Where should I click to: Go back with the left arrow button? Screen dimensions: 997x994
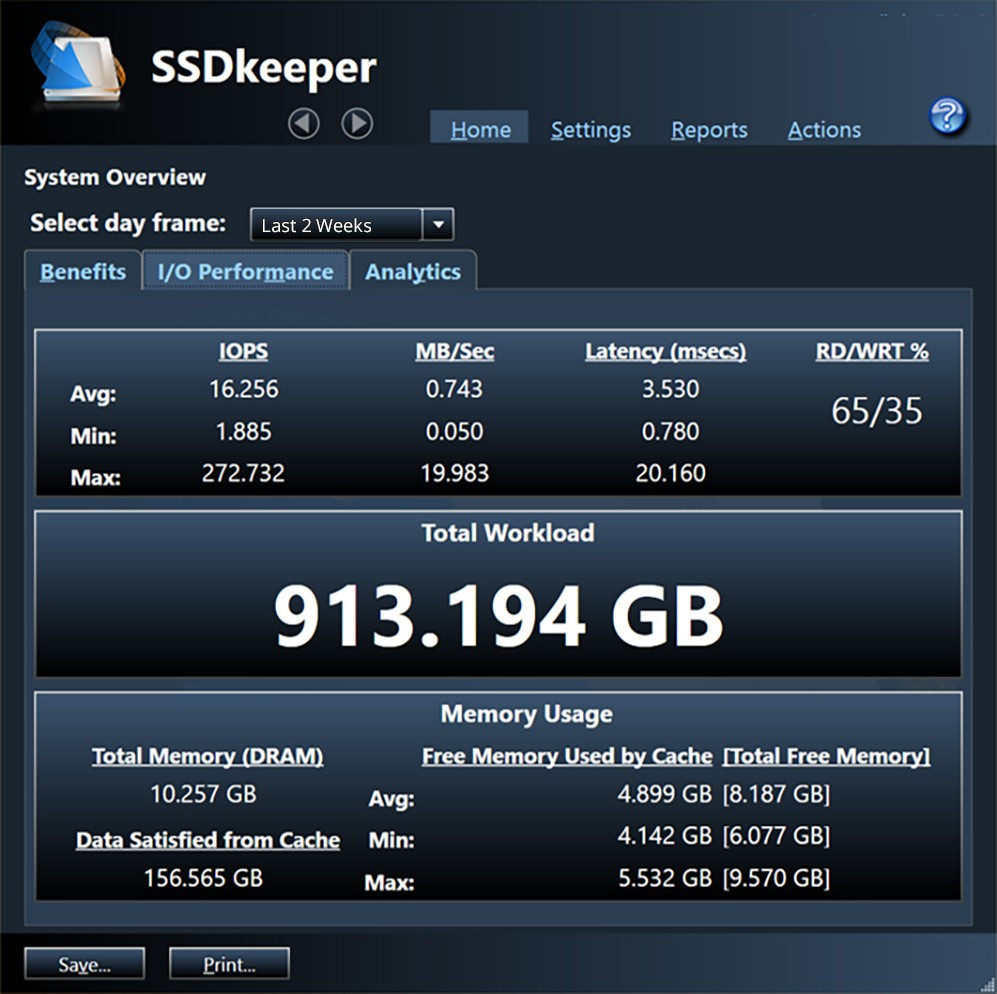304,123
